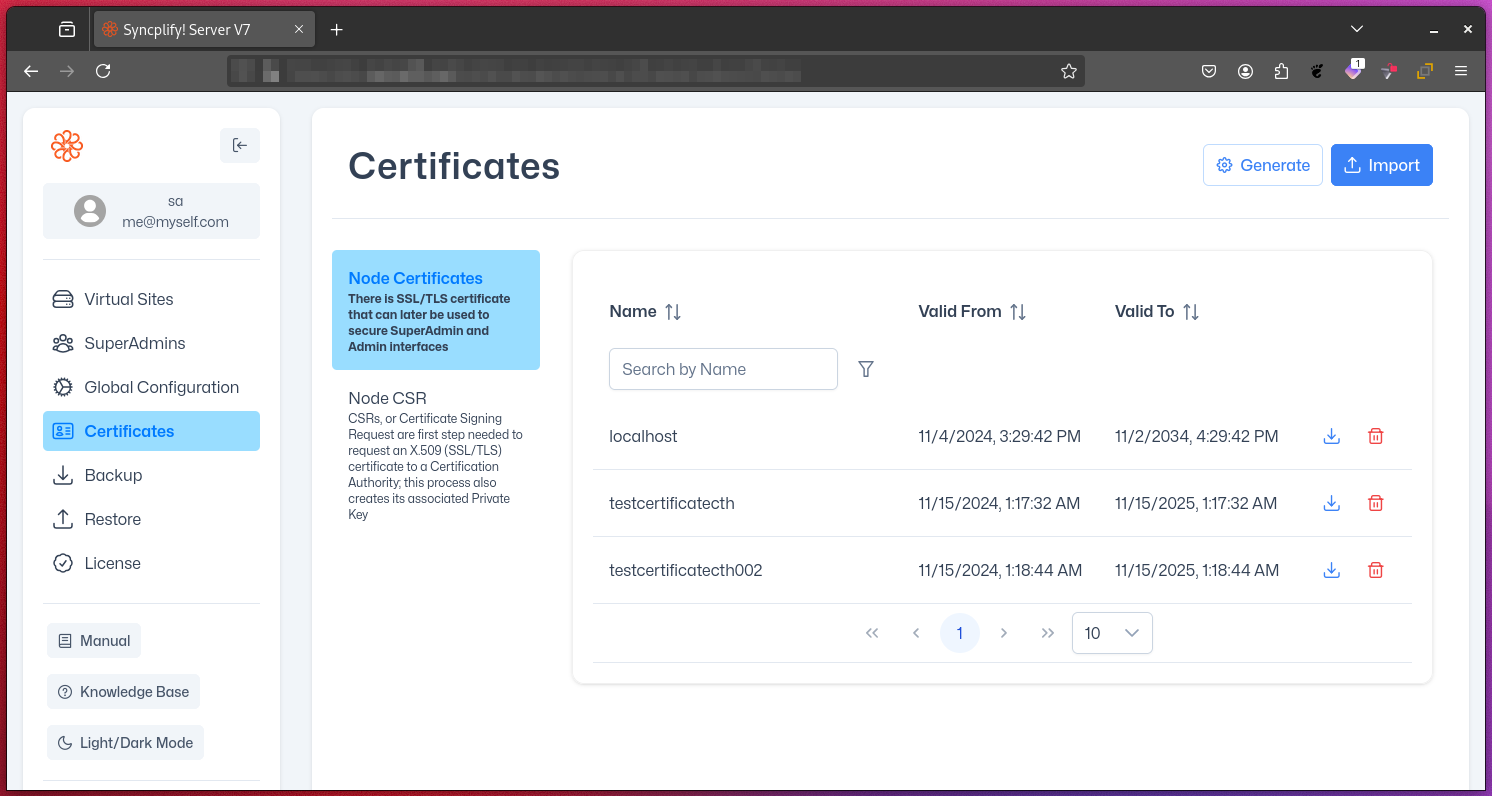Toggle sorting on the Name column

pyautogui.click(x=673, y=311)
